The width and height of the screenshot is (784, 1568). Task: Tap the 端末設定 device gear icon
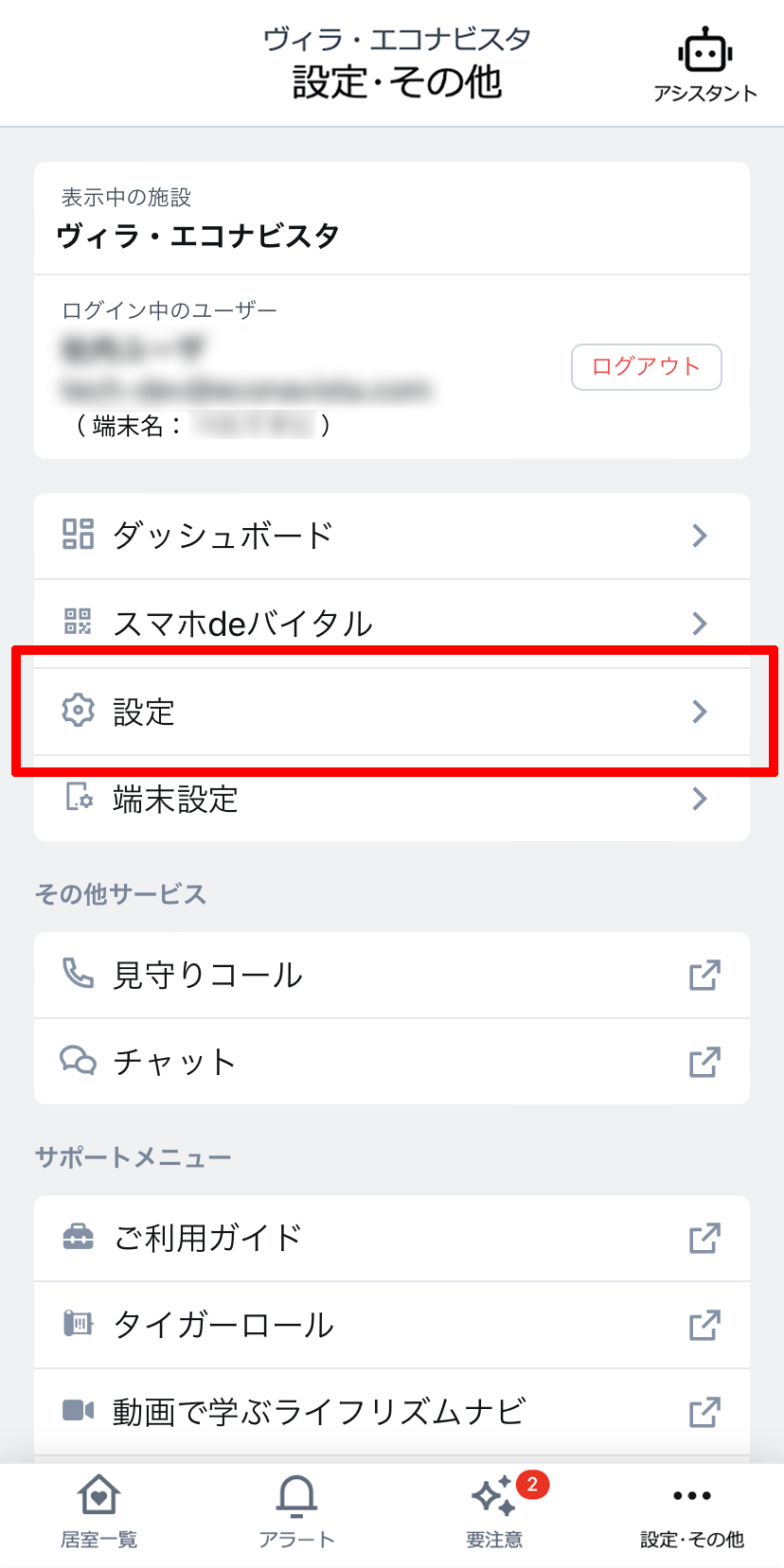78,798
